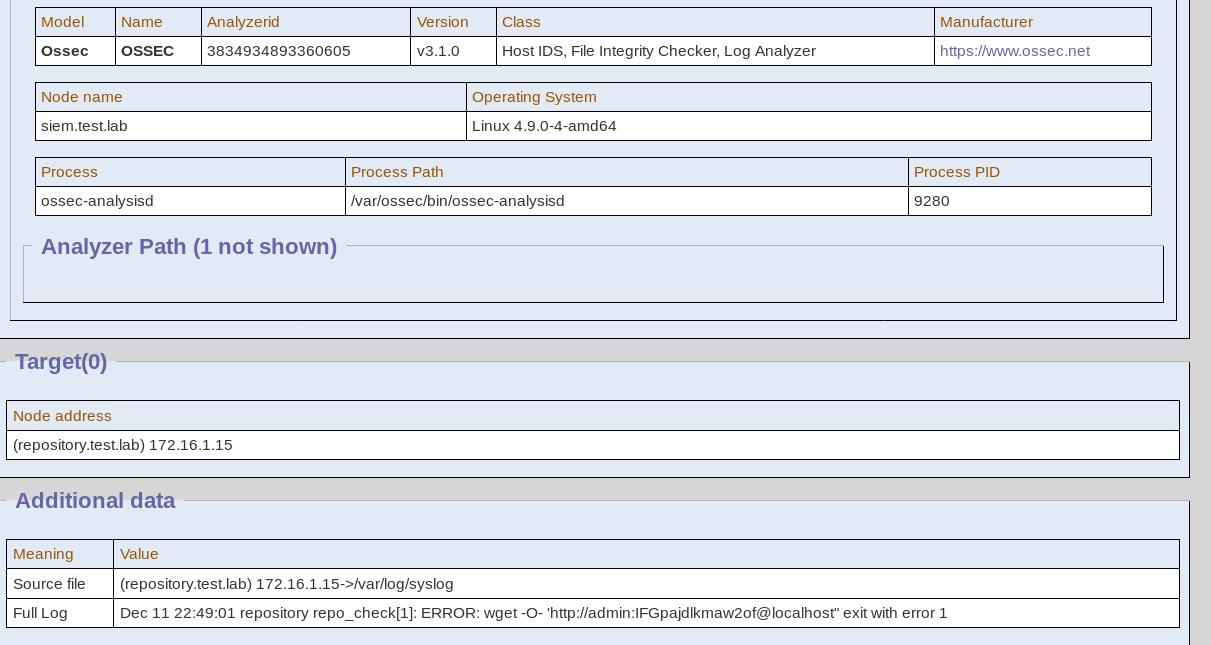Image resolution: width=1211 pixels, height=645 pixels.
Task: Click the siem.test.lab node name cell
Action: point(84,126)
